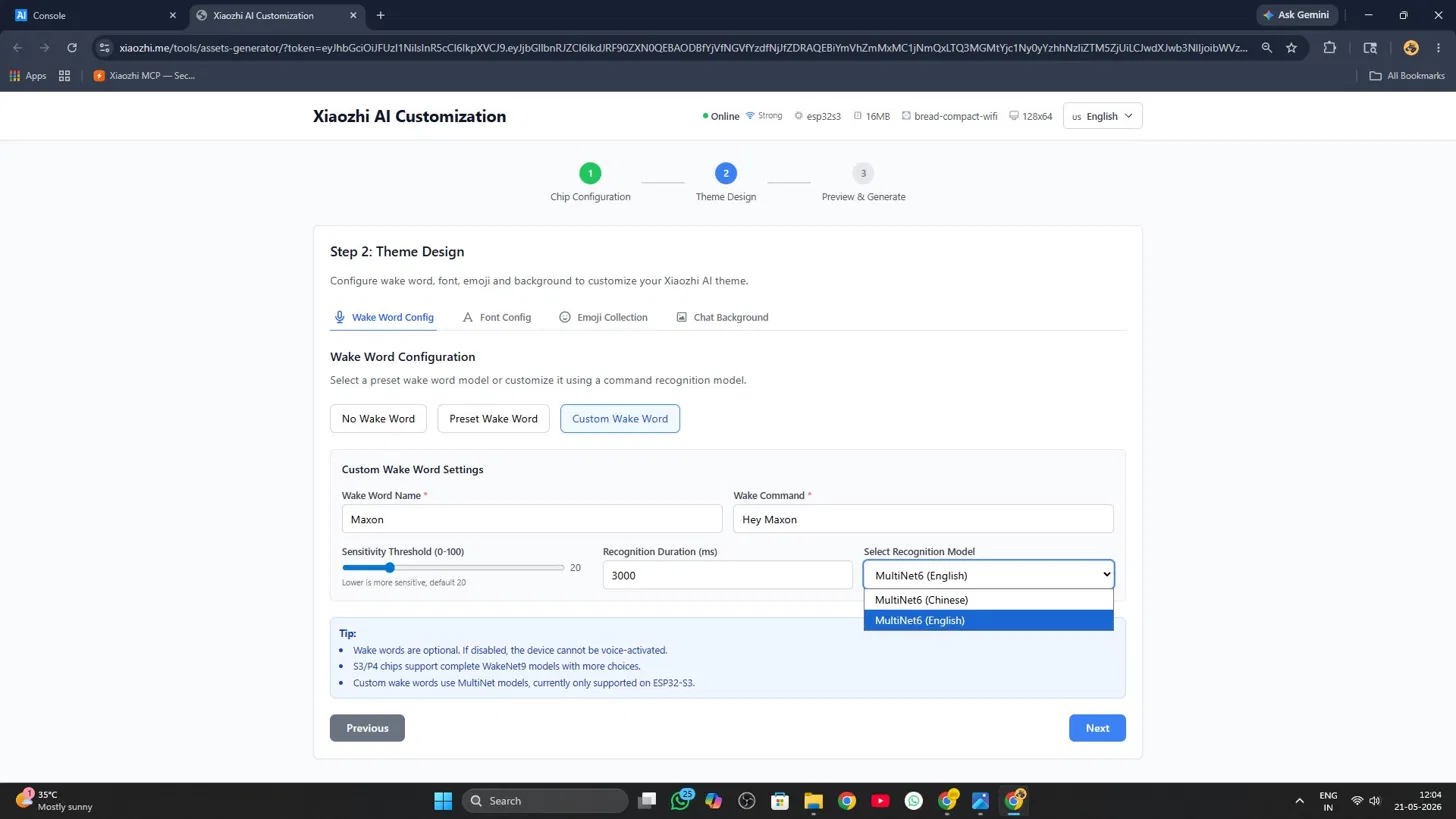The image size is (1456, 819).
Task: Launch Copilot from the taskbar
Action: (713, 800)
